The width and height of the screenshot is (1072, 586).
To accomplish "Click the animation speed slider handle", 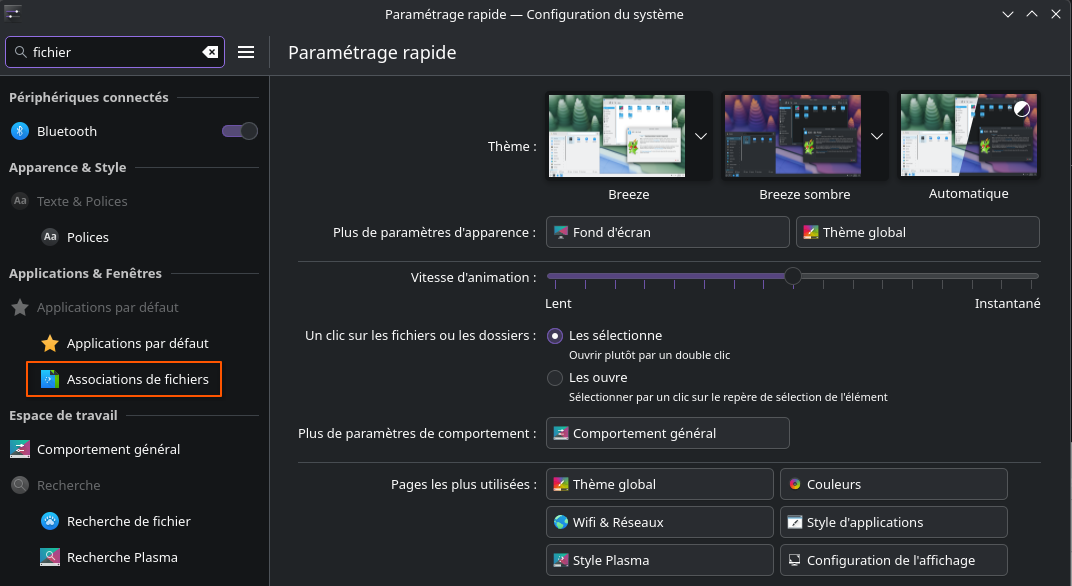I will pos(793,276).
